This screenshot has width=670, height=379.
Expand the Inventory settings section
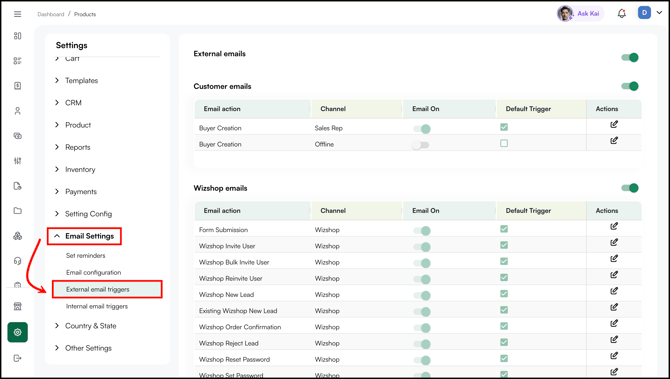coord(75,169)
